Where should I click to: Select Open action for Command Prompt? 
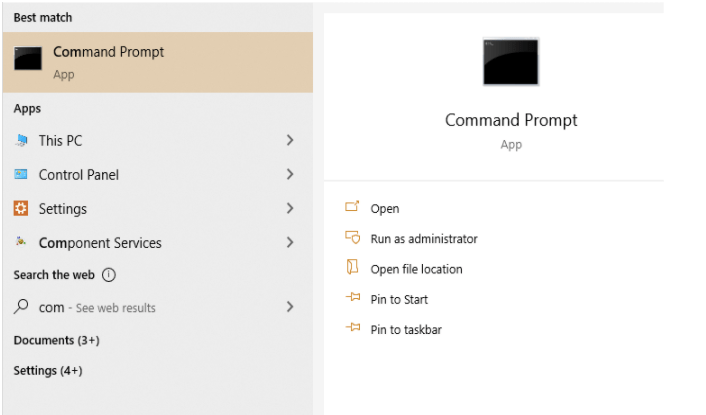coord(385,209)
